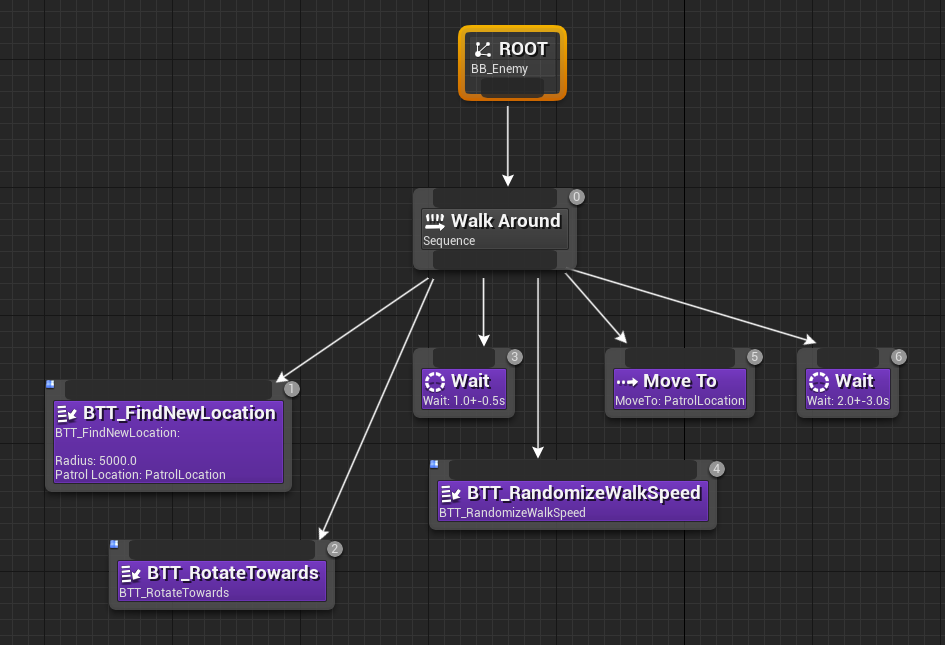Select the Move To PatrolLocation node
The width and height of the screenshot is (945, 645).
pos(680,390)
